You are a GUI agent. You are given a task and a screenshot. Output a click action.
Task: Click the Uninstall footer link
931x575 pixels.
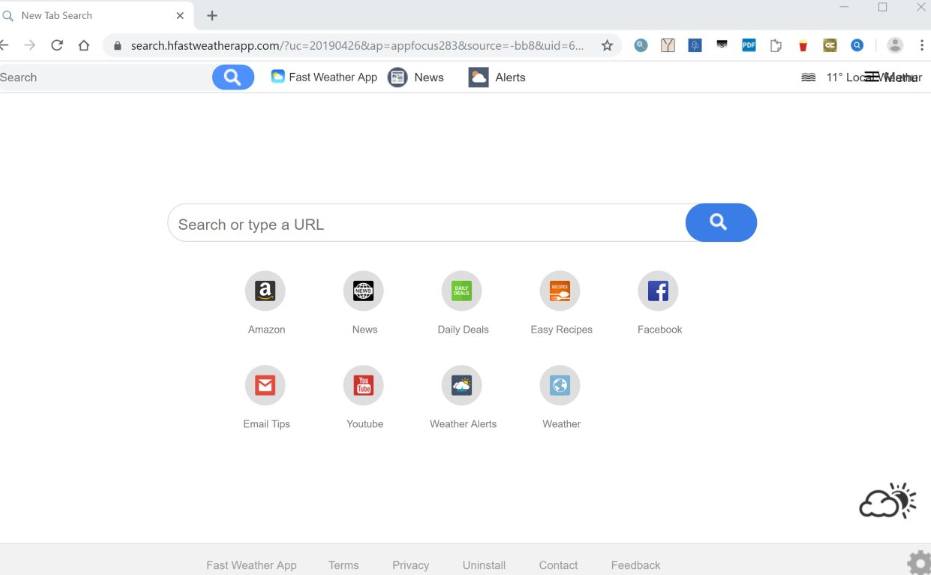484,565
